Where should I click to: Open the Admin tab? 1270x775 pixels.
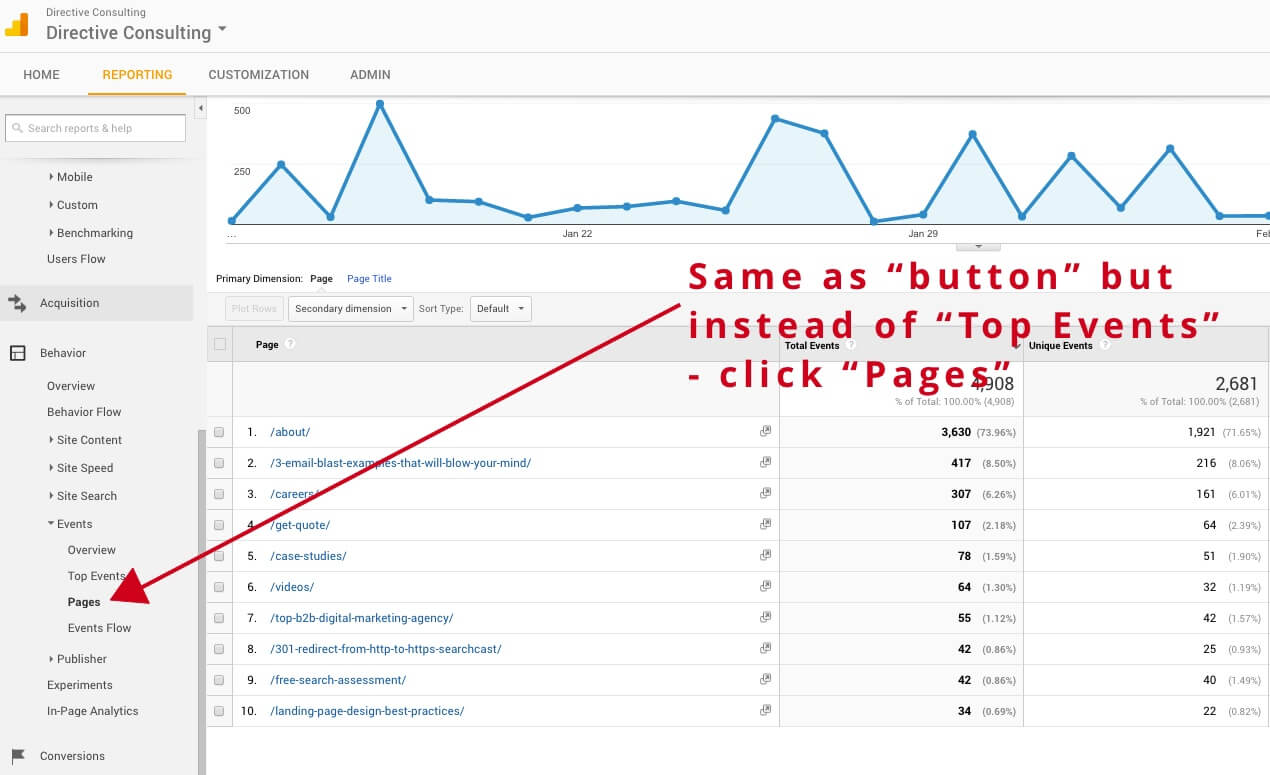(x=370, y=75)
